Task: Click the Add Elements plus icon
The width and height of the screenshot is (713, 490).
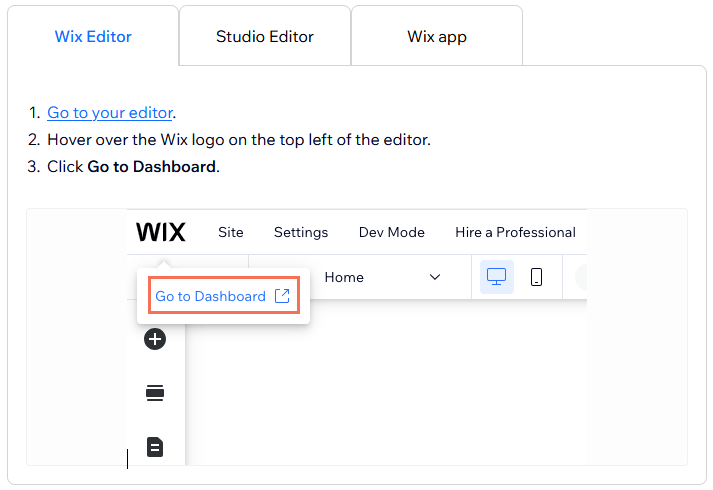Action: tap(155, 339)
